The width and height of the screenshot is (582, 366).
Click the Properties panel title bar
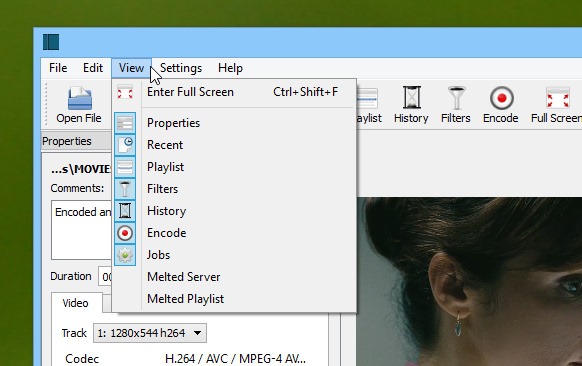click(76, 141)
